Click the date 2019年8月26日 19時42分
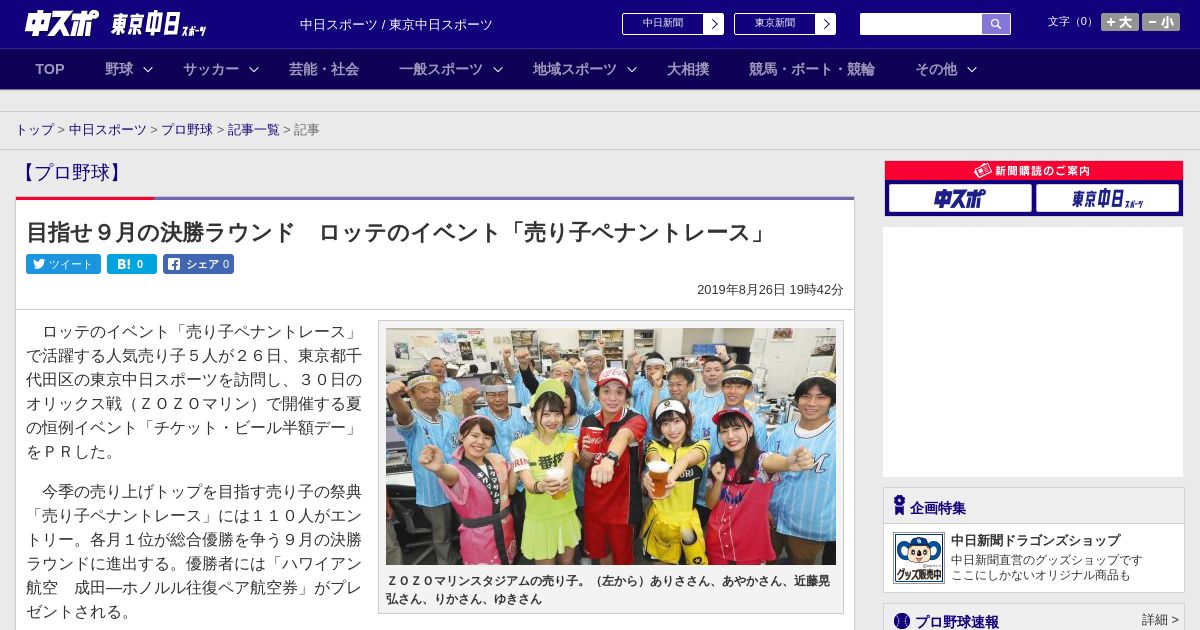1200x630 pixels. click(x=770, y=290)
